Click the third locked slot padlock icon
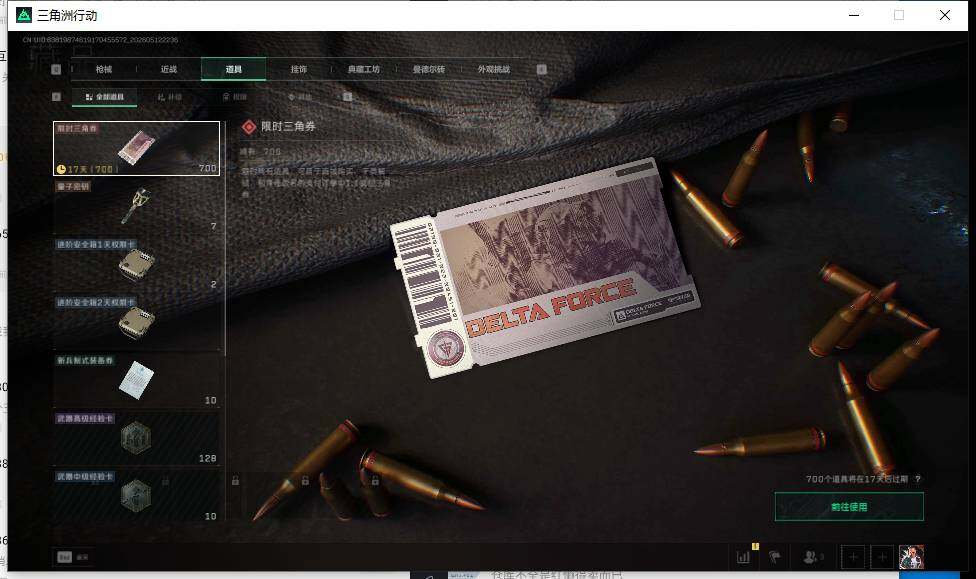 375,481
